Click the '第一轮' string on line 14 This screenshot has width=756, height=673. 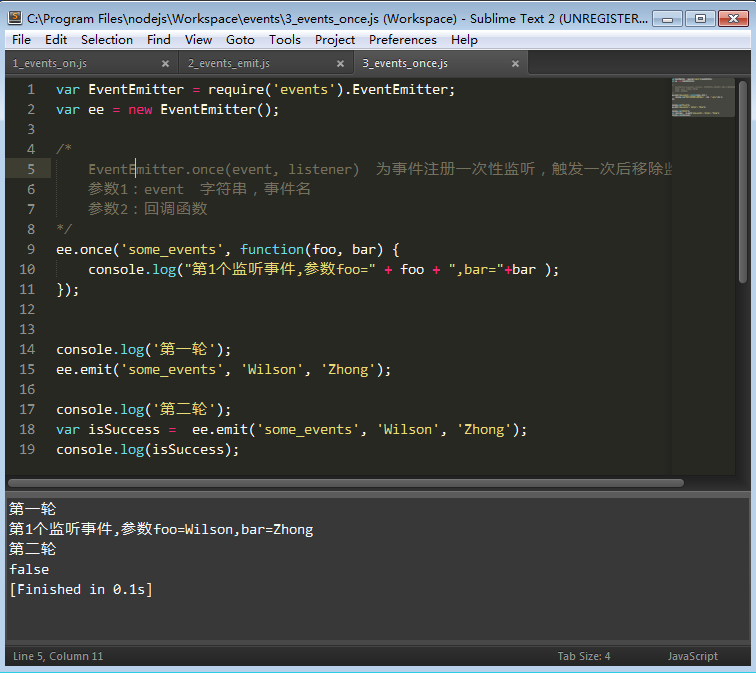(184, 350)
